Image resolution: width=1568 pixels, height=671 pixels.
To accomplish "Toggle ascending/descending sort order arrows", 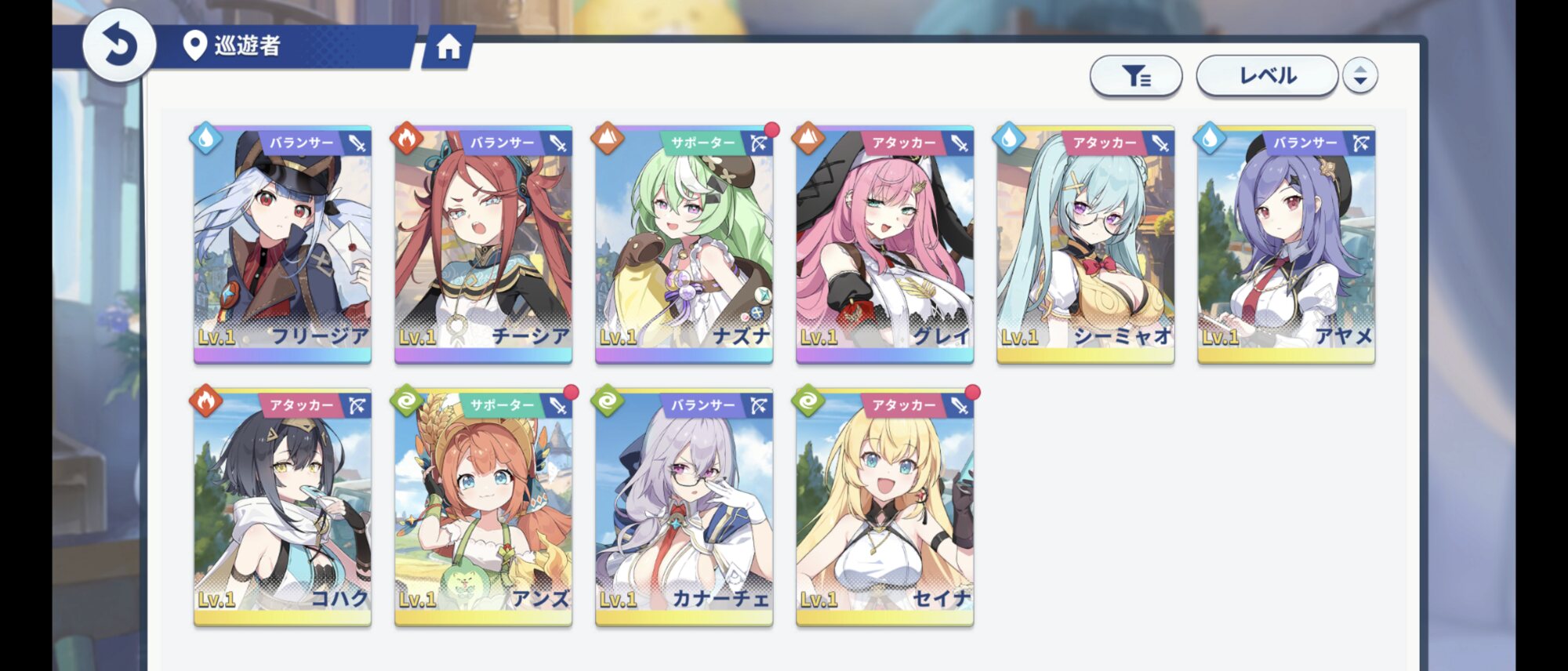I will pyautogui.click(x=1360, y=76).
